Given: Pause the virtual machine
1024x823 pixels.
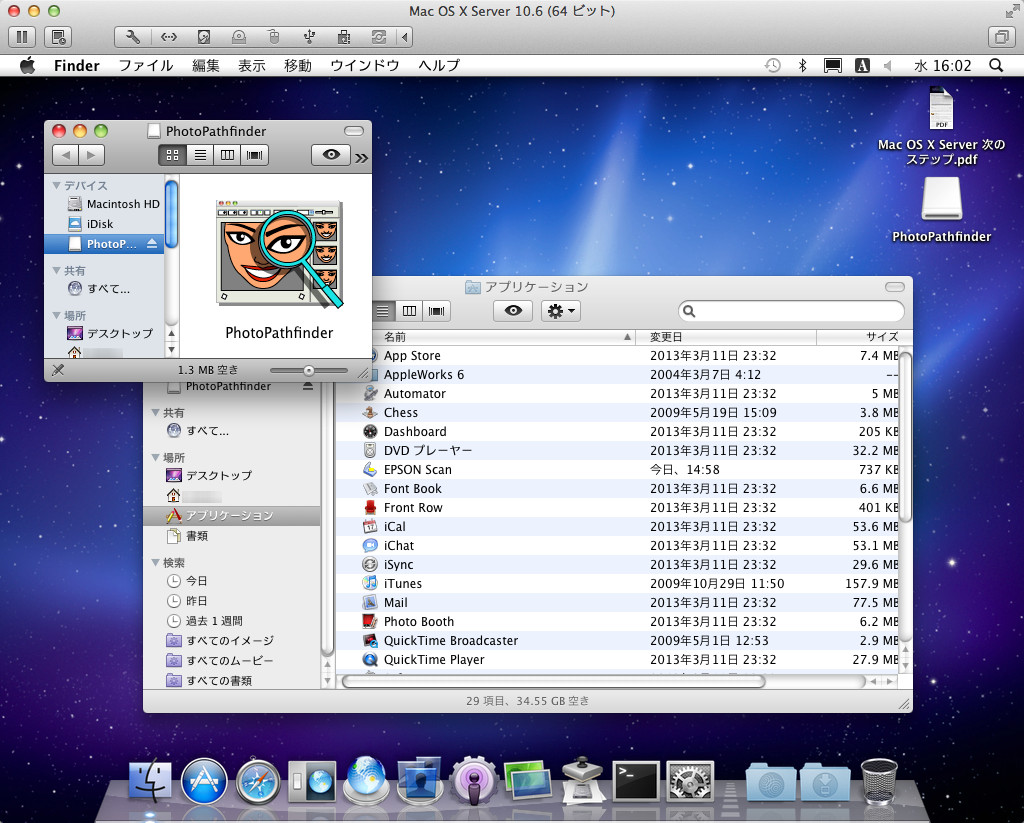Looking at the screenshot, I should [x=22, y=37].
